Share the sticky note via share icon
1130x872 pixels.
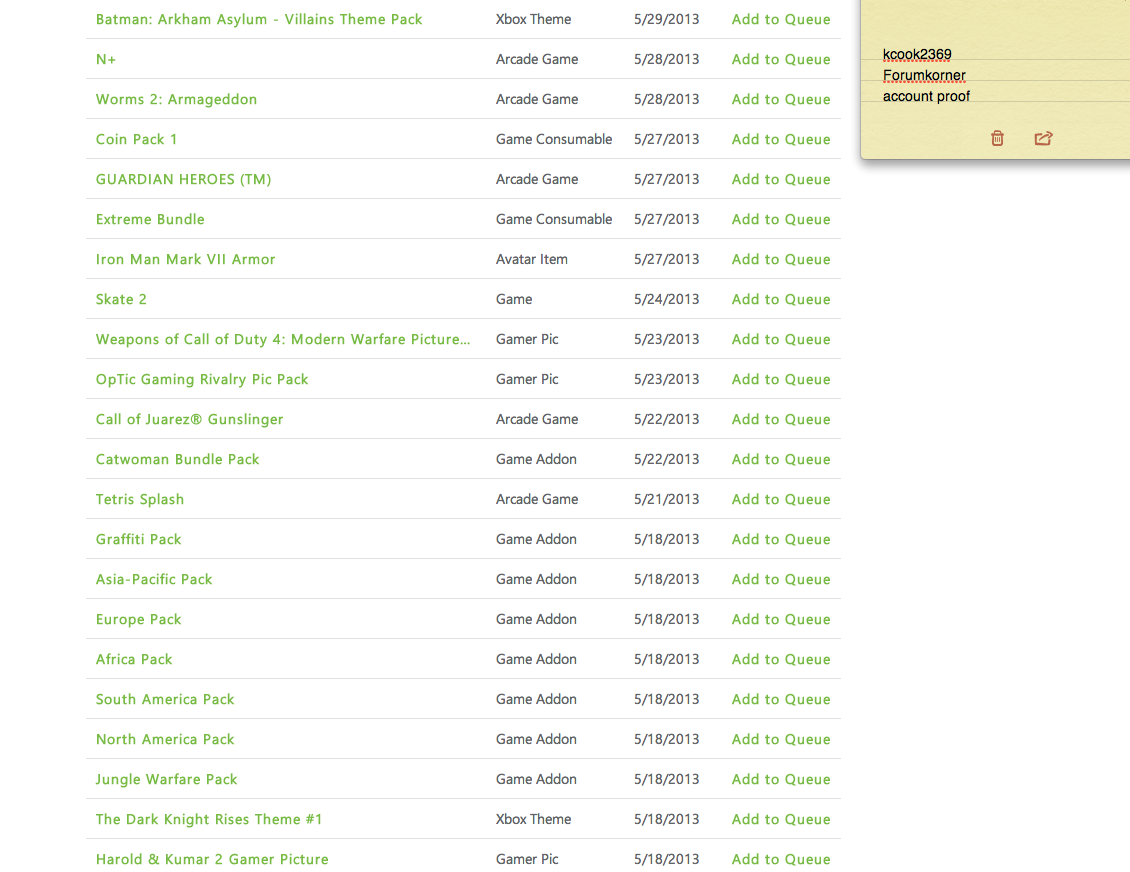pyautogui.click(x=1043, y=138)
